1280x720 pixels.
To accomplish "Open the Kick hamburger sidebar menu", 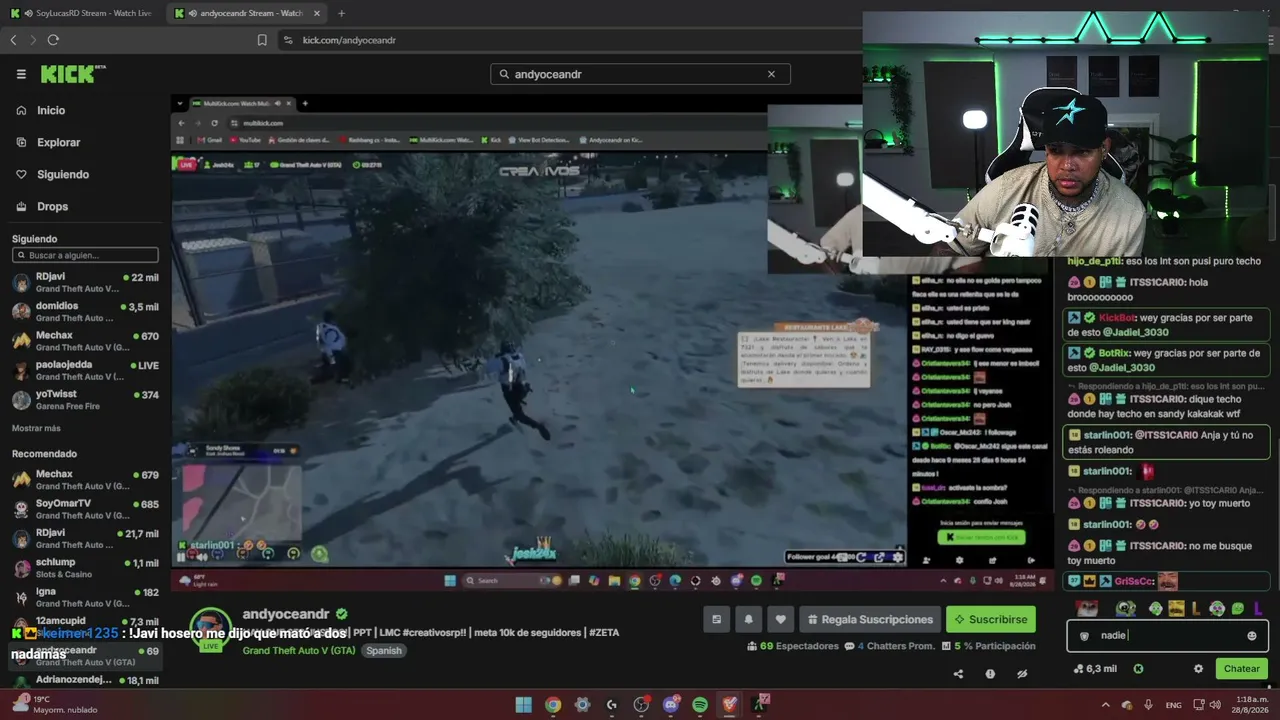I will [21, 74].
